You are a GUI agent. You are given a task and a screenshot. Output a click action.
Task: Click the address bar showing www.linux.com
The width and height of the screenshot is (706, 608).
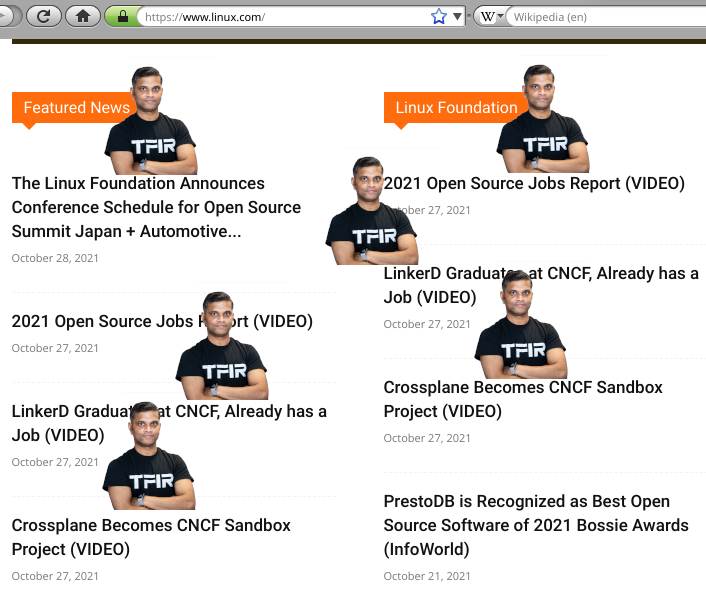[x=286, y=17]
